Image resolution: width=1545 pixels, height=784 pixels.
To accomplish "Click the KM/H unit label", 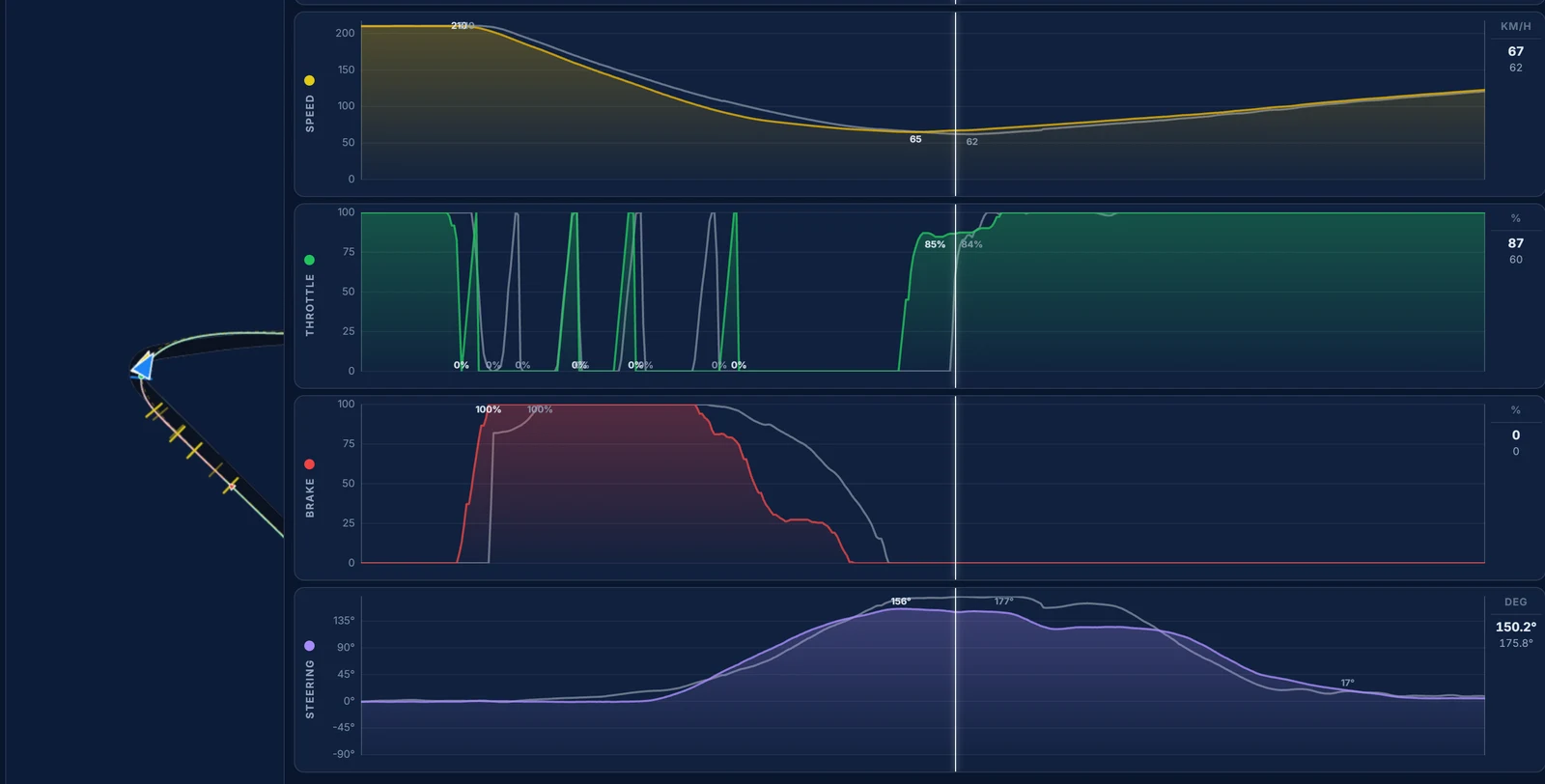I will [x=1515, y=26].
